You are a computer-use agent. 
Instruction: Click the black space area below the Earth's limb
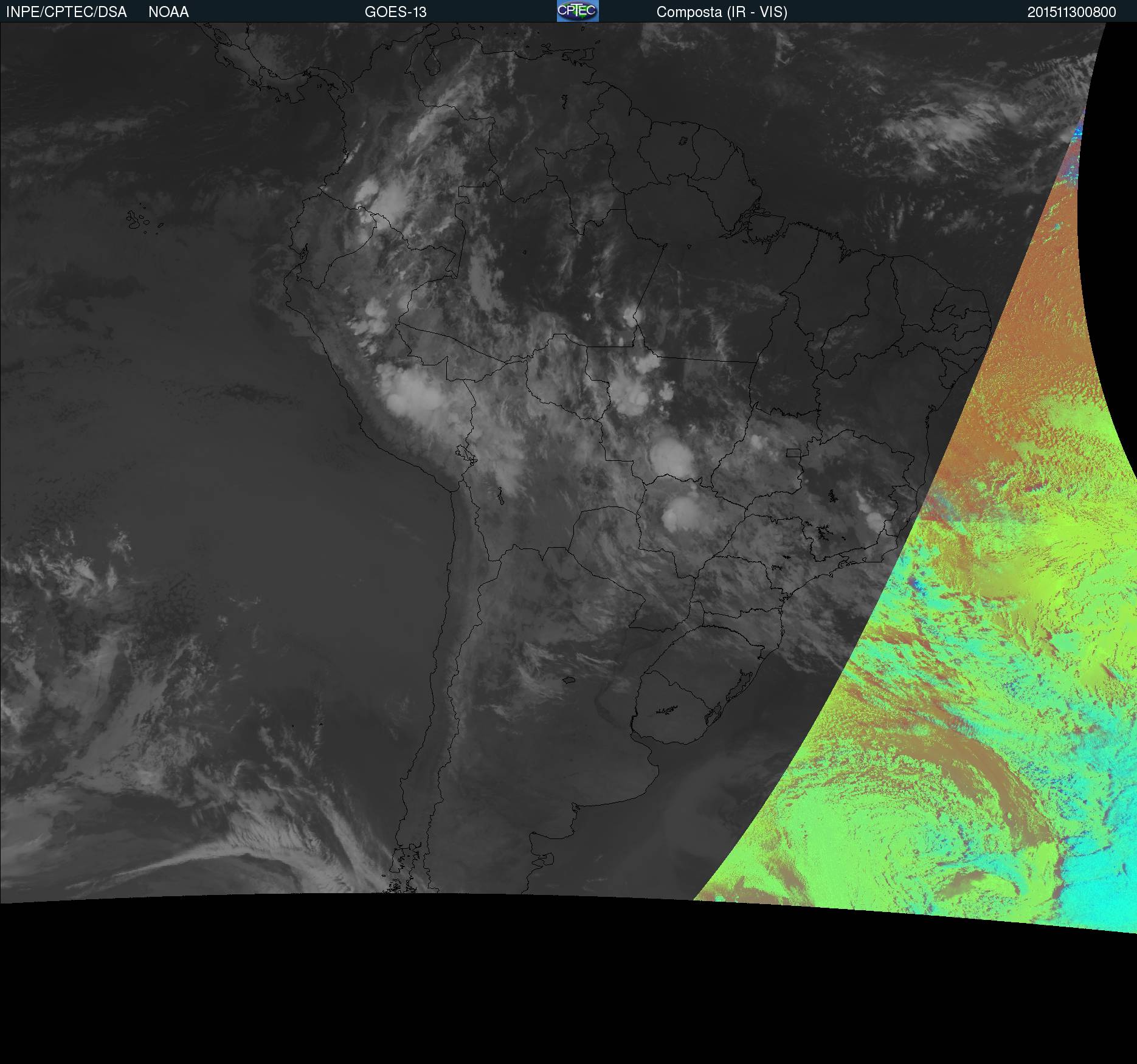547,985
